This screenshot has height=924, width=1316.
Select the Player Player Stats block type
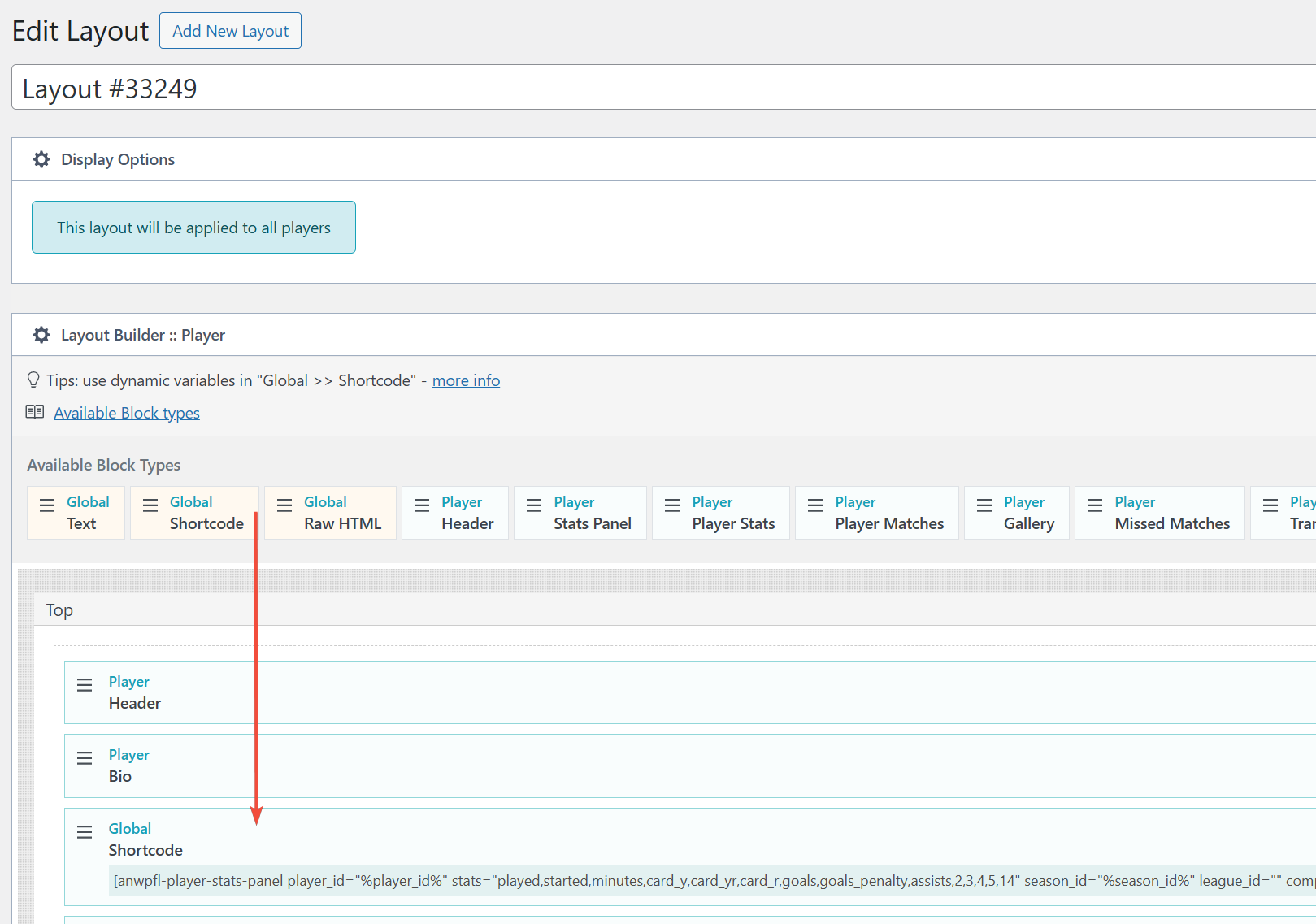pyautogui.click(x=721, y=513)
